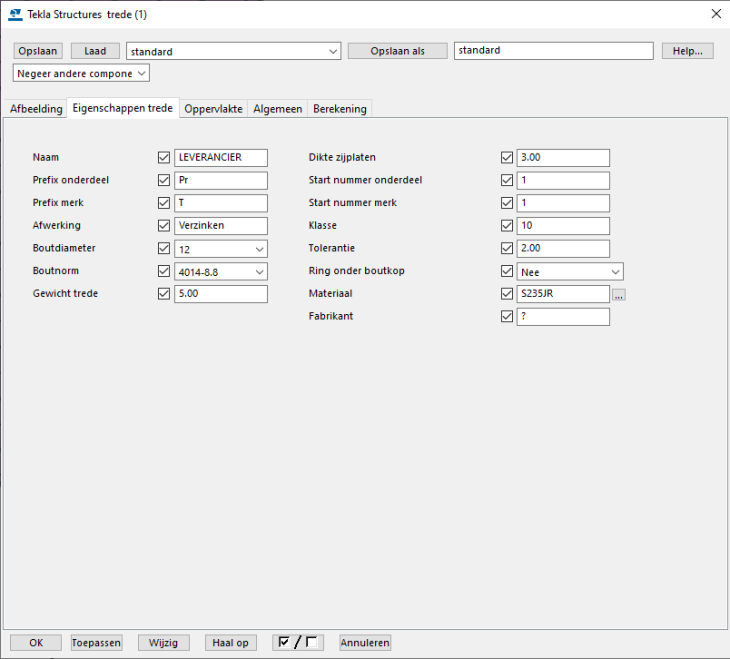Toggle the Start nummer onderdeel checkbox

507,180
